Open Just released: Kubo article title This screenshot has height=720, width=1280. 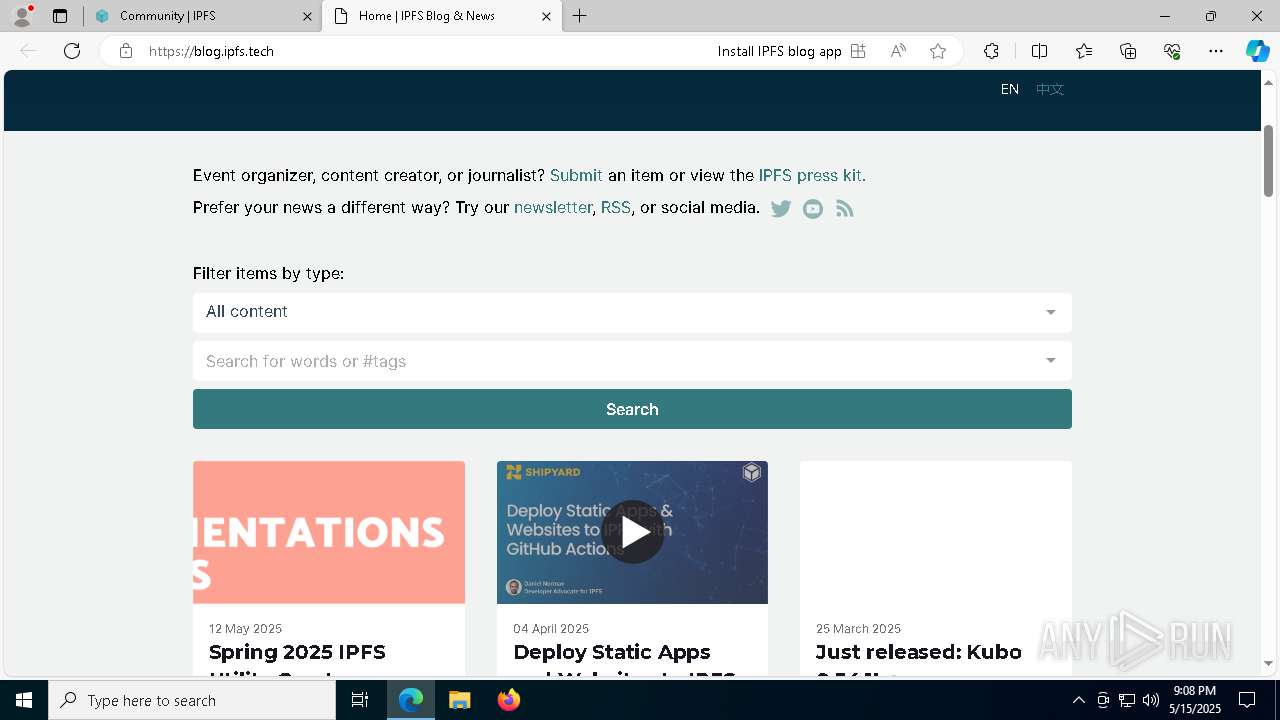point(919,660)
